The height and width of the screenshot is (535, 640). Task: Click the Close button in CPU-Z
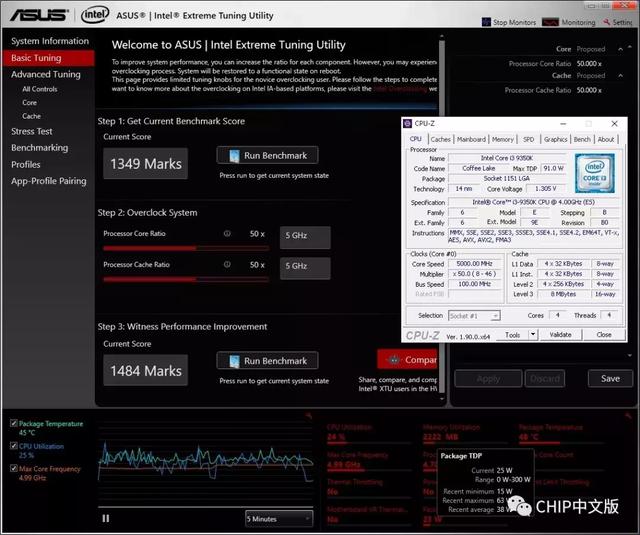[x=604, y=335]
